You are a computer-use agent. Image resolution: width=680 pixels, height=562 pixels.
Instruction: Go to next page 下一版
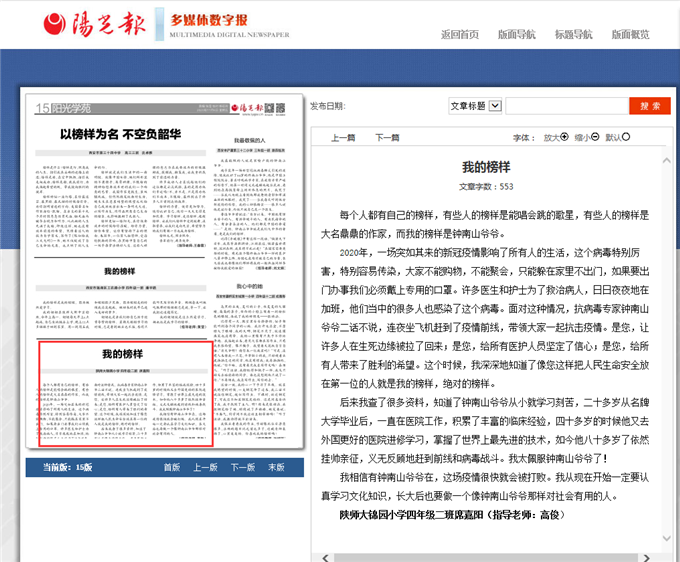coord(243,467)
